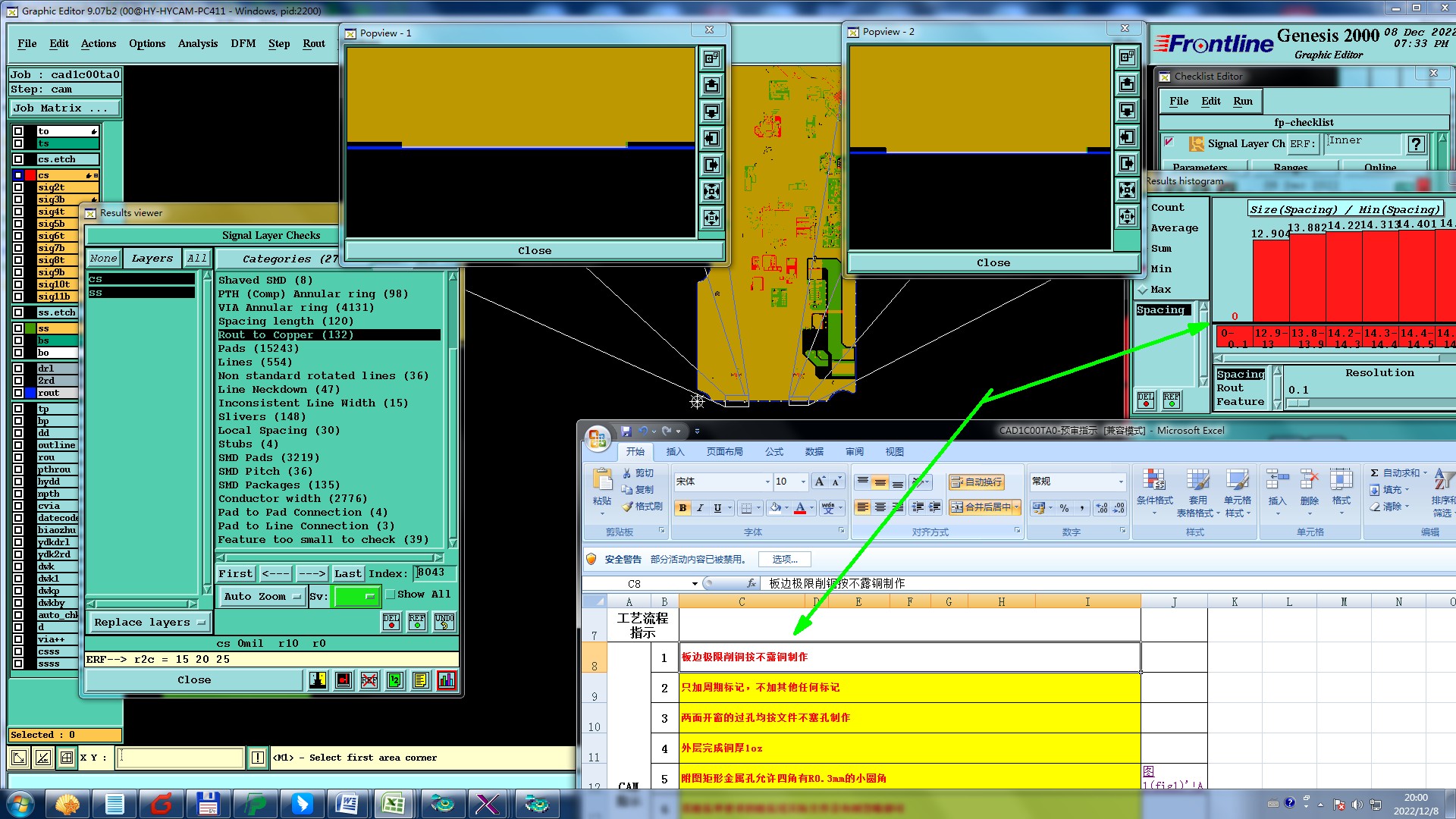Click the top tool icon in Popview - 1

pyautogui.click(x=711, y=58)
